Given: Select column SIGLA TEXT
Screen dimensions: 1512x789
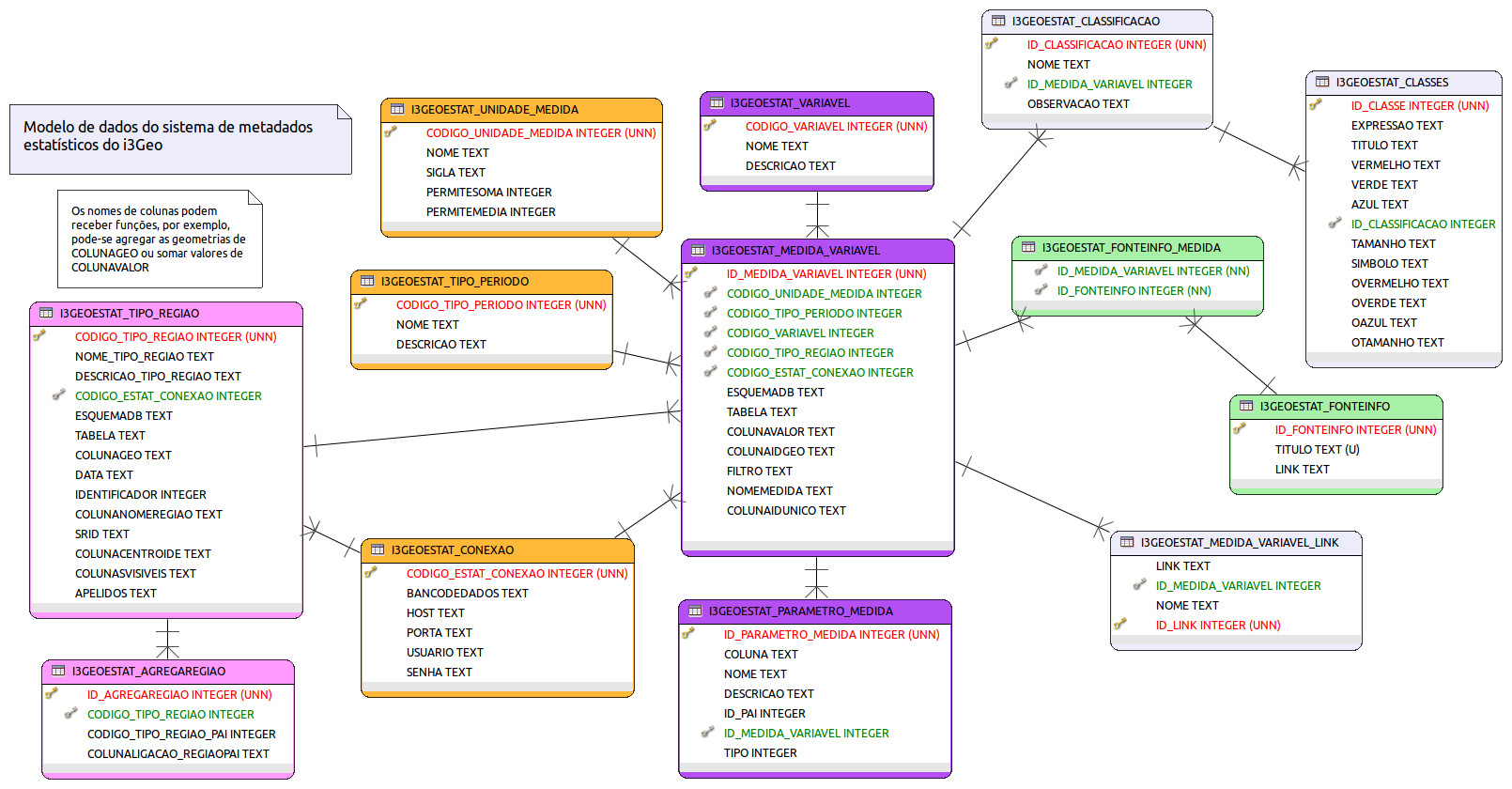Looking at the screenshot, I should click(x=455, y=173).
